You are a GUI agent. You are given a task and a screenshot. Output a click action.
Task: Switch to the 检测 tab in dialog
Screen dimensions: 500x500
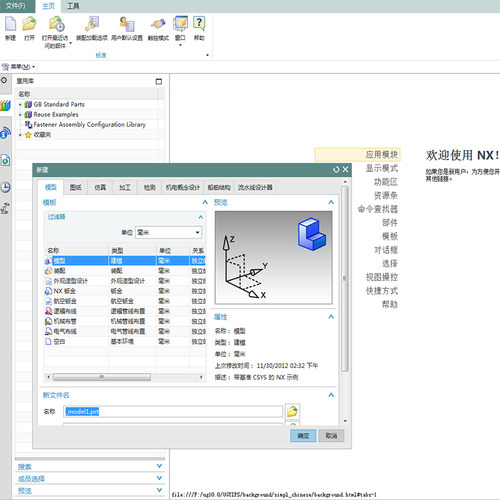pos(150,188)
